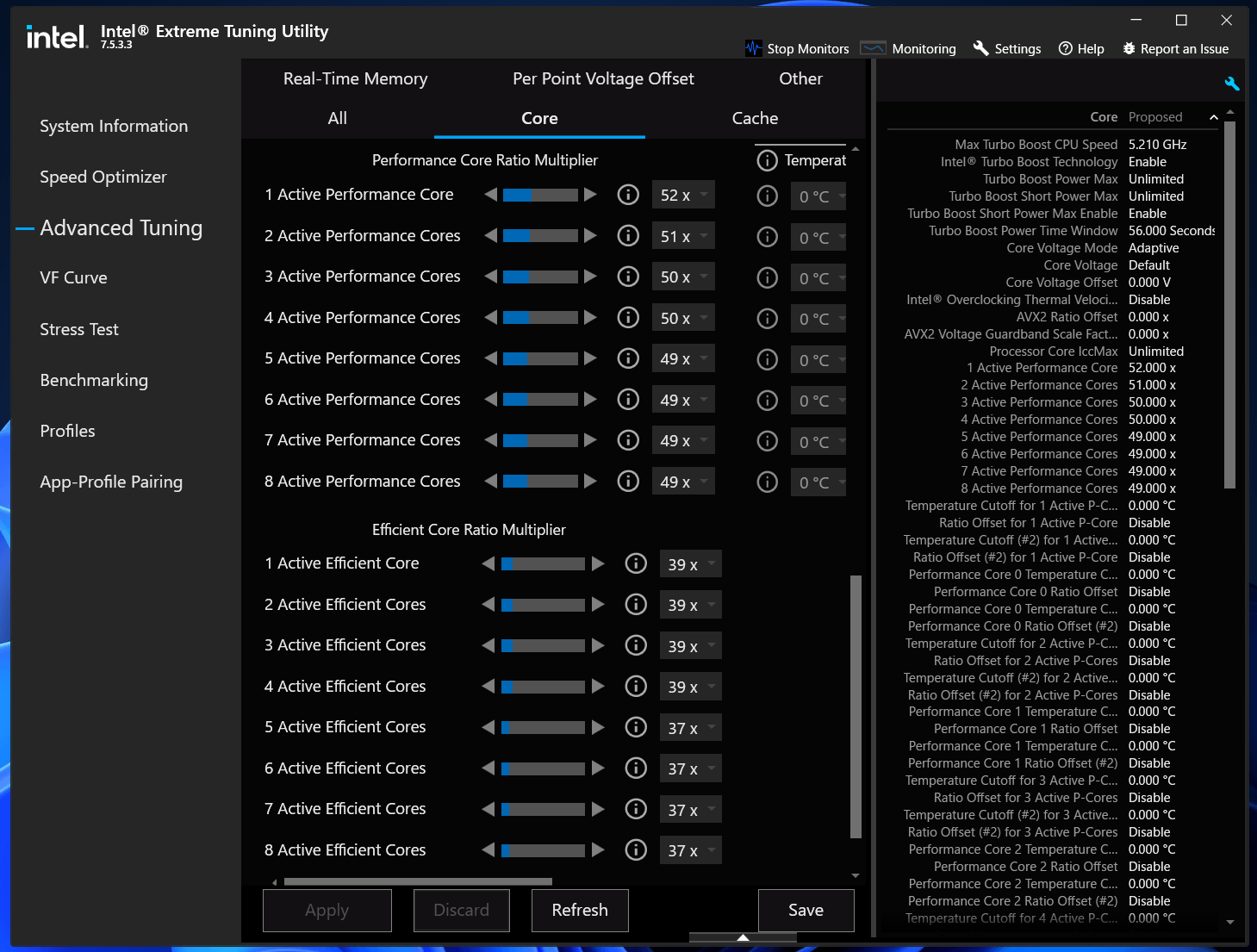This screenshot has width=1257, height=952.
Task: Open temperature dropdown for 2 Active Performance Cores
Action: pos(818,237)
